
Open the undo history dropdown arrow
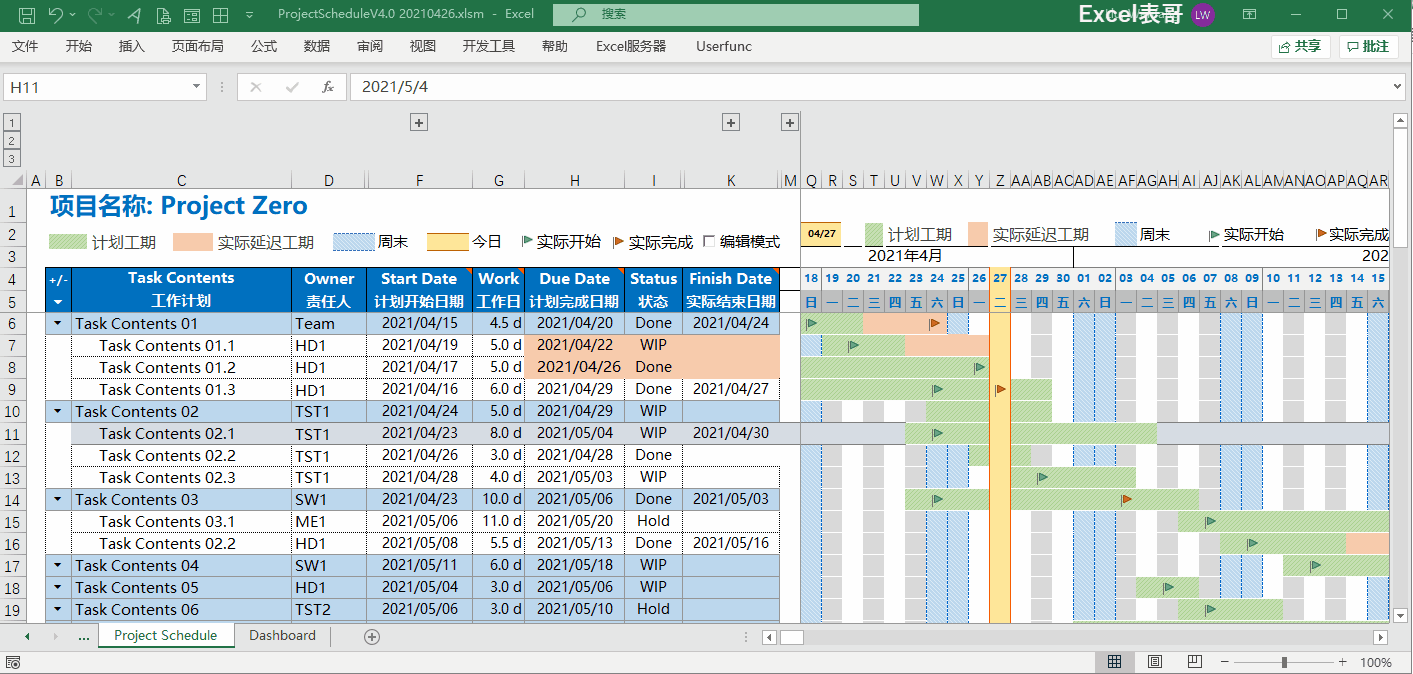click(71, 15)
